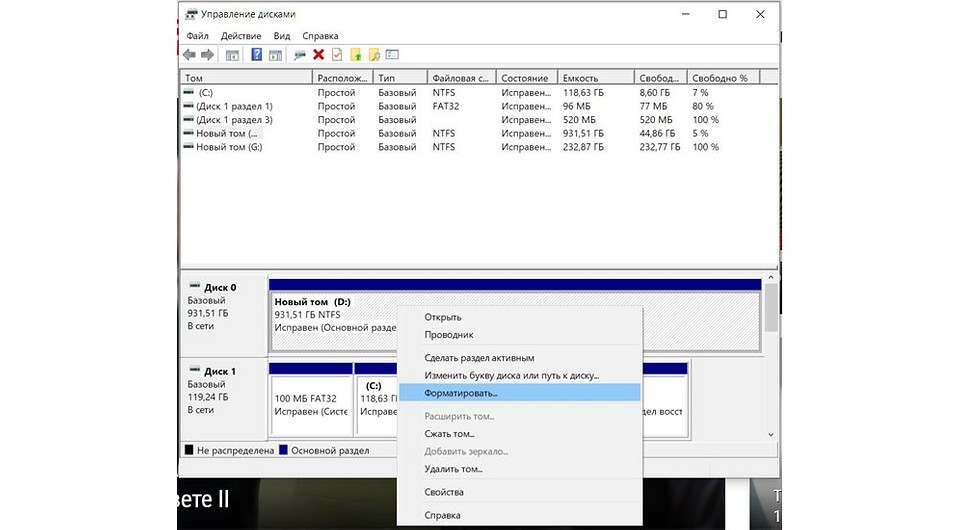Click the blue Основной раздел legend swatch

(x=283, y=450)
